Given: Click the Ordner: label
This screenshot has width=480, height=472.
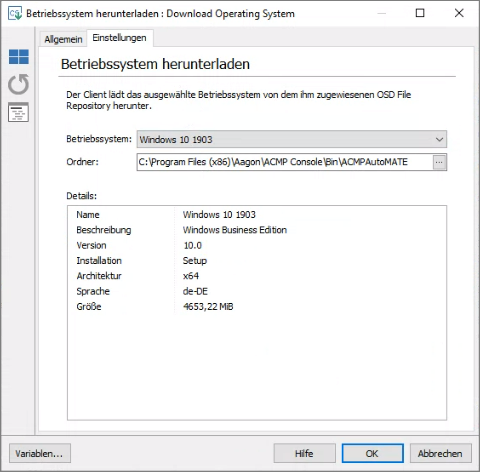Looking at the screenshot, I should [x=82, y=162].
